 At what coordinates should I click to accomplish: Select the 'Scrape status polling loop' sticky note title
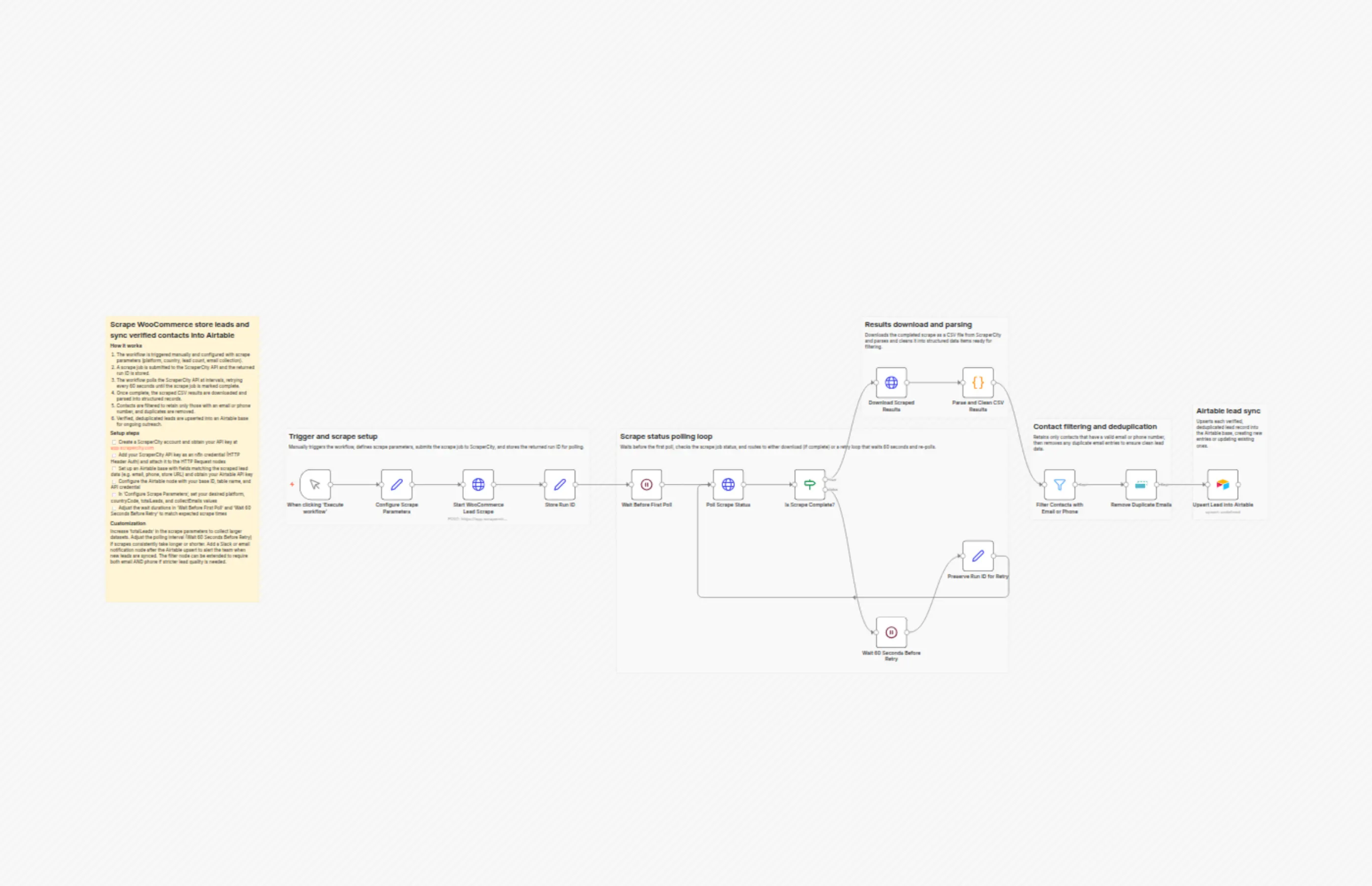[666, 437]
